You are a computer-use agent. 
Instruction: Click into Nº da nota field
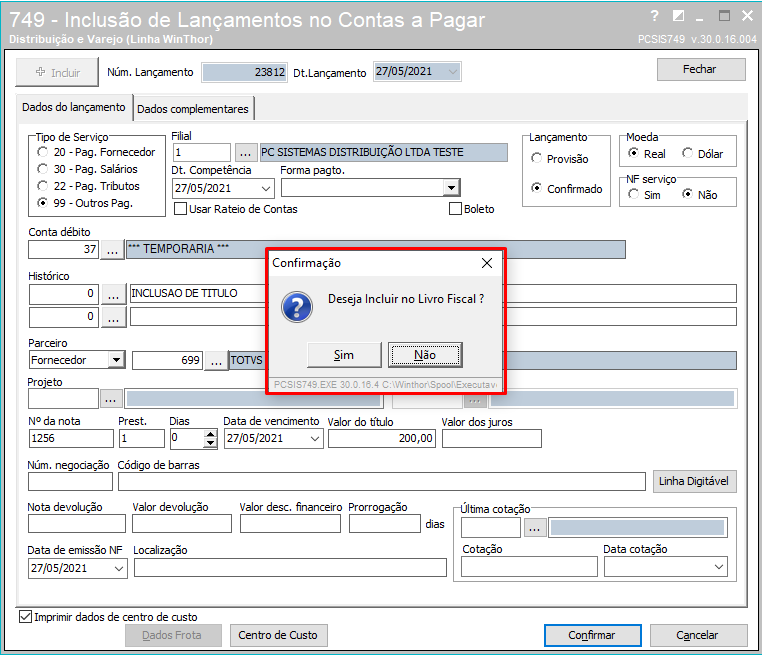pos(71,439)
